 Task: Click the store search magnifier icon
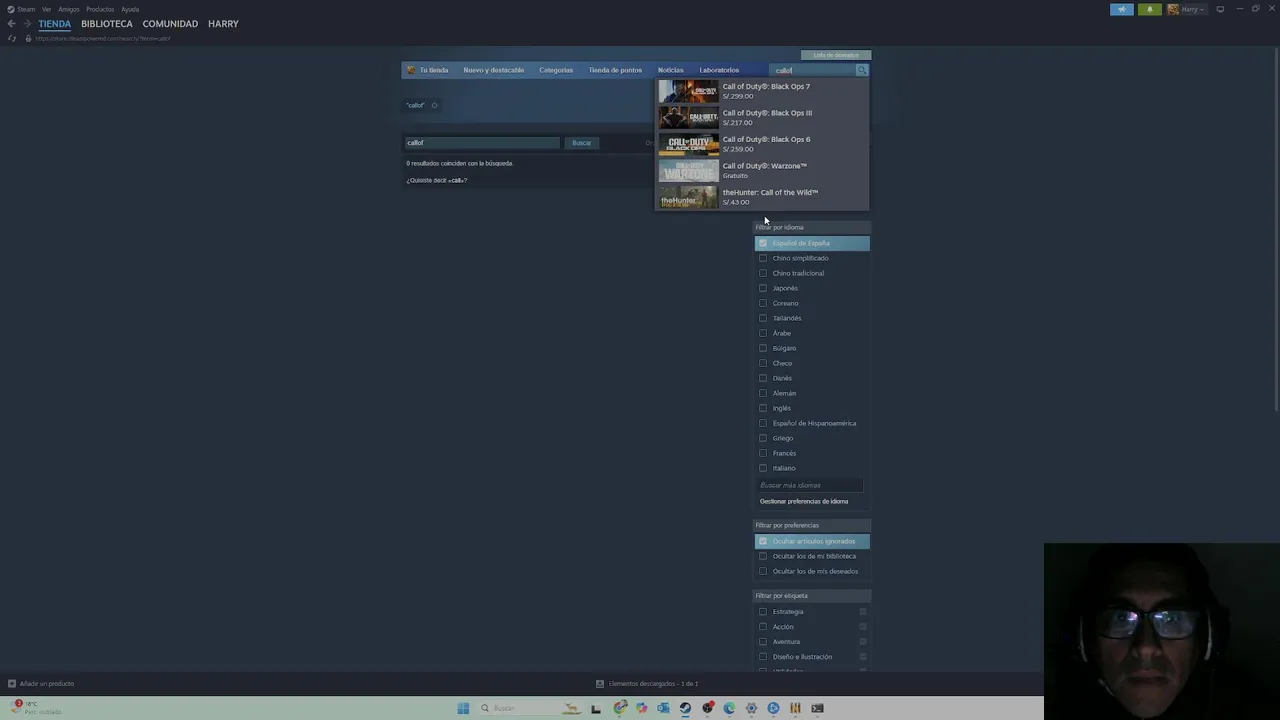tap(862, 70)
